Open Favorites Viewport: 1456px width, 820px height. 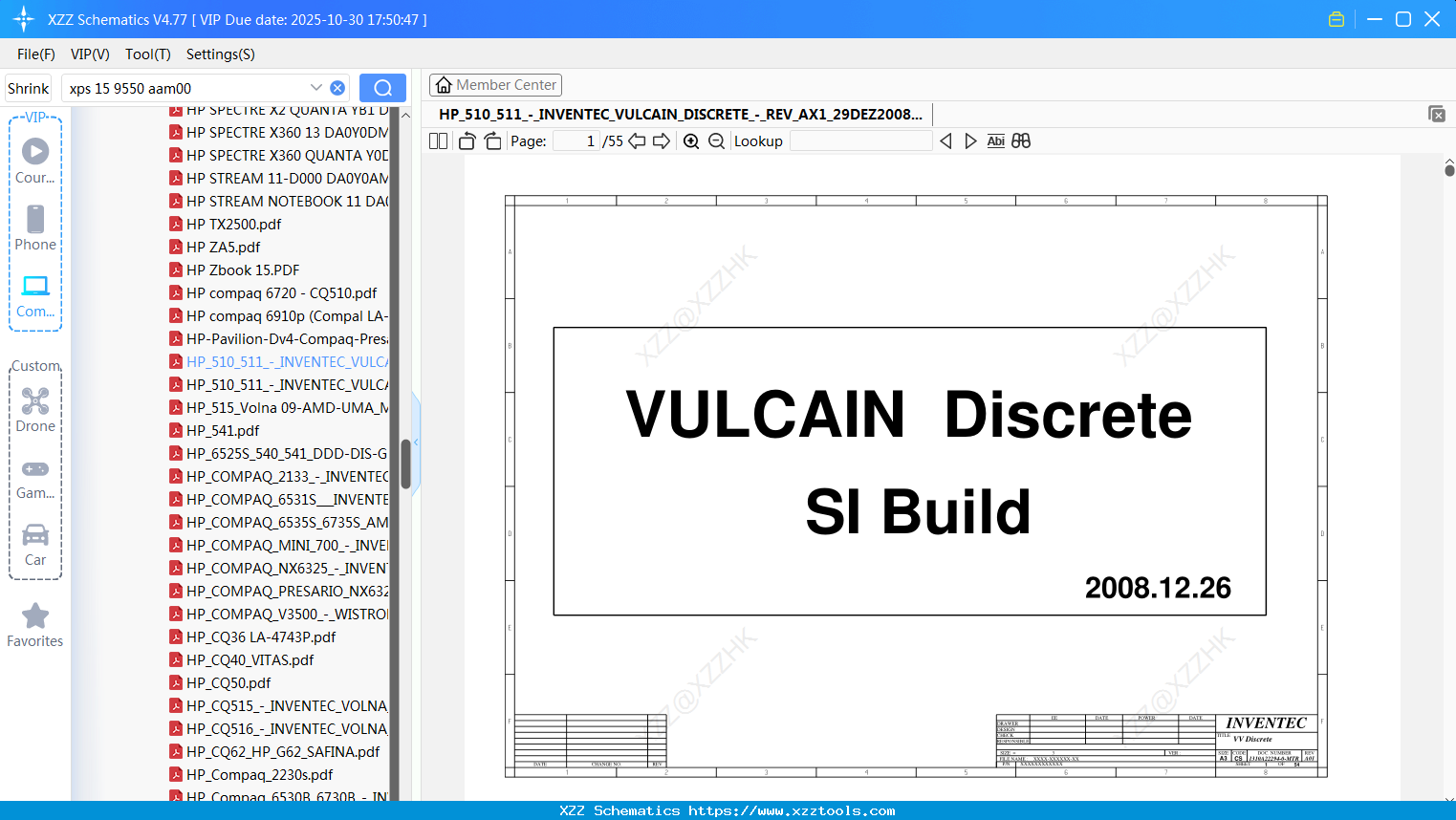35,626
